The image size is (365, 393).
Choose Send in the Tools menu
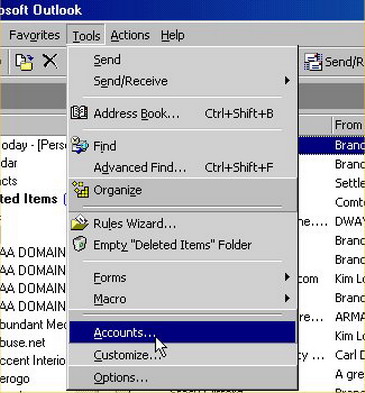(182, 60)
